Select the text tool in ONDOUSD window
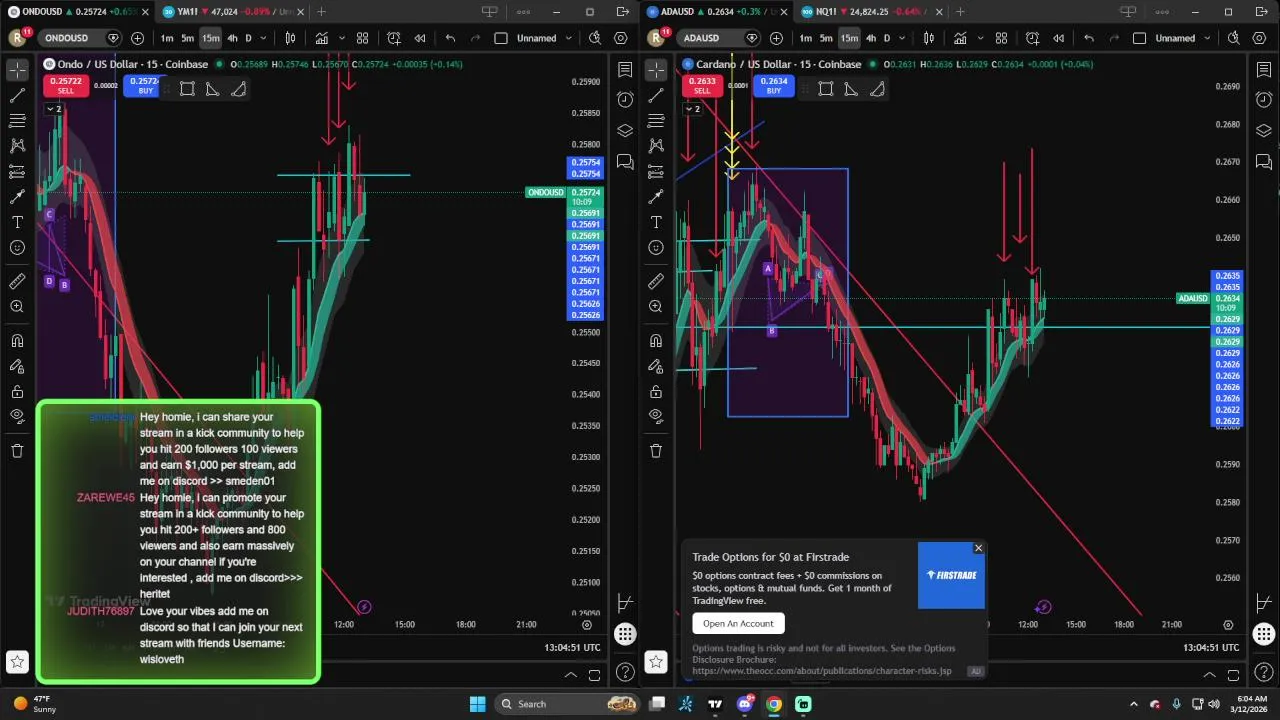This screenshot has width=1280, height=720. pyautogui.click(x=17, y=222)
